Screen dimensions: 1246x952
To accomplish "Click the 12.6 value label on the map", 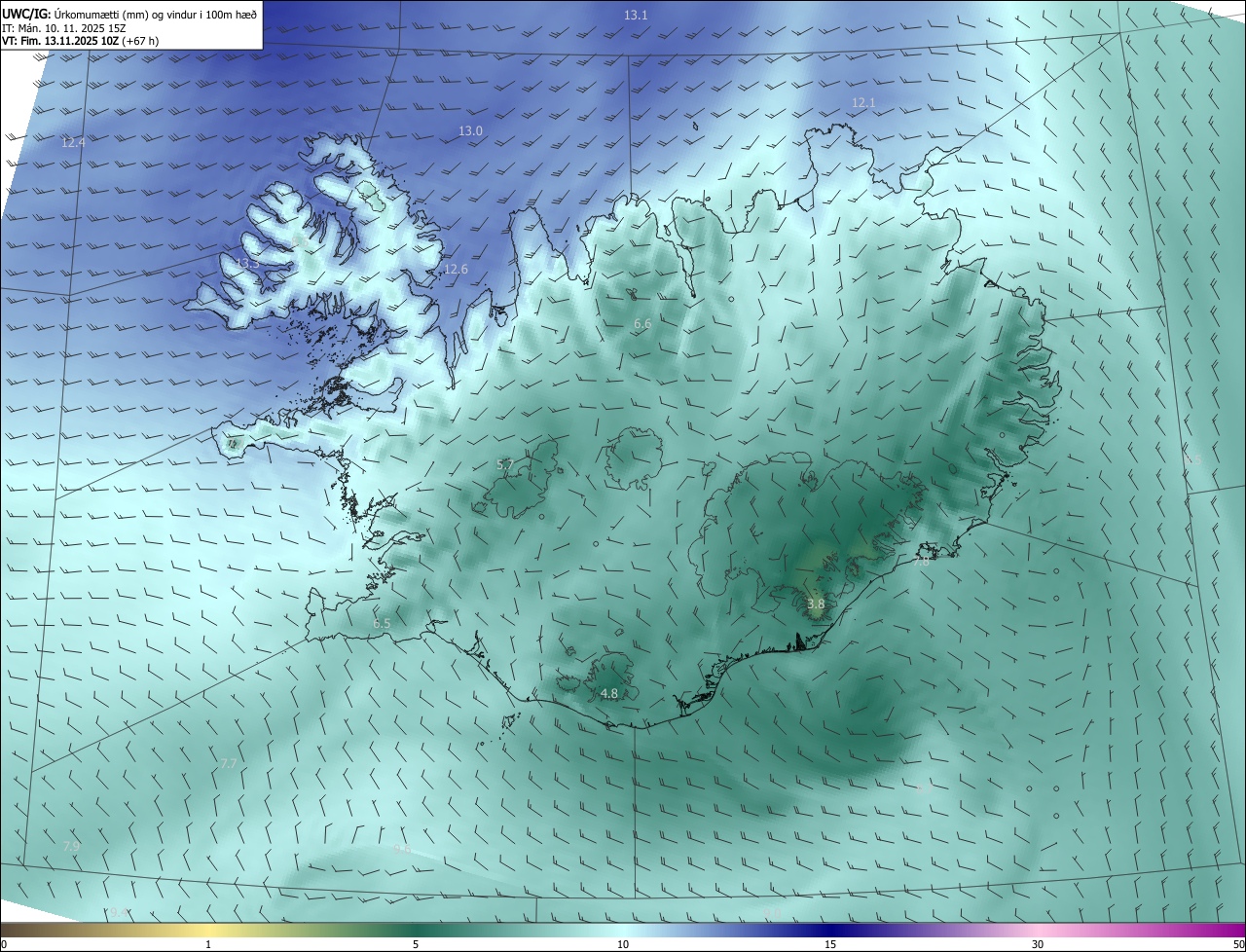I will click(456, 269).
